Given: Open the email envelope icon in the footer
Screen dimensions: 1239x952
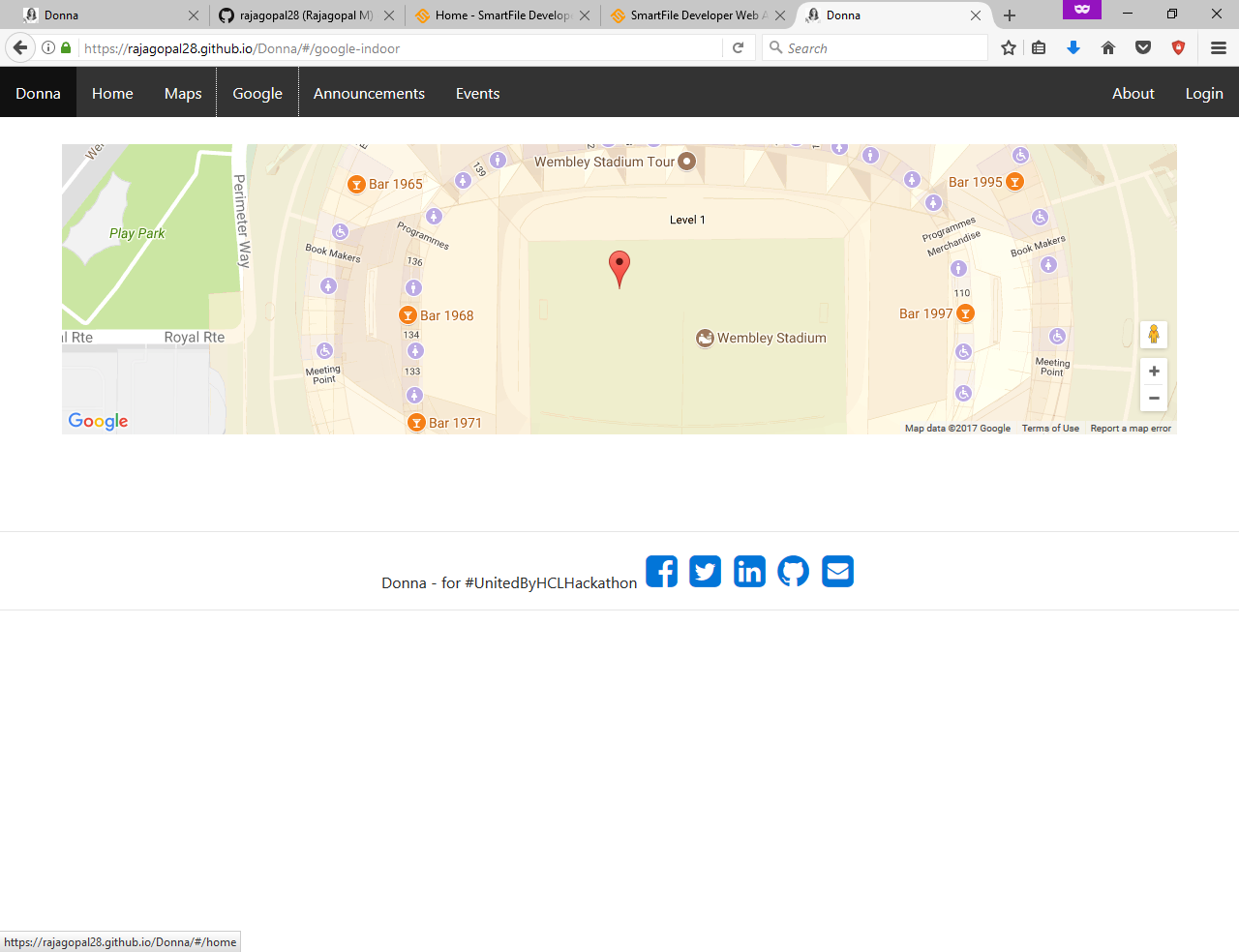Looking at the screenshot, I should (838, 572).
